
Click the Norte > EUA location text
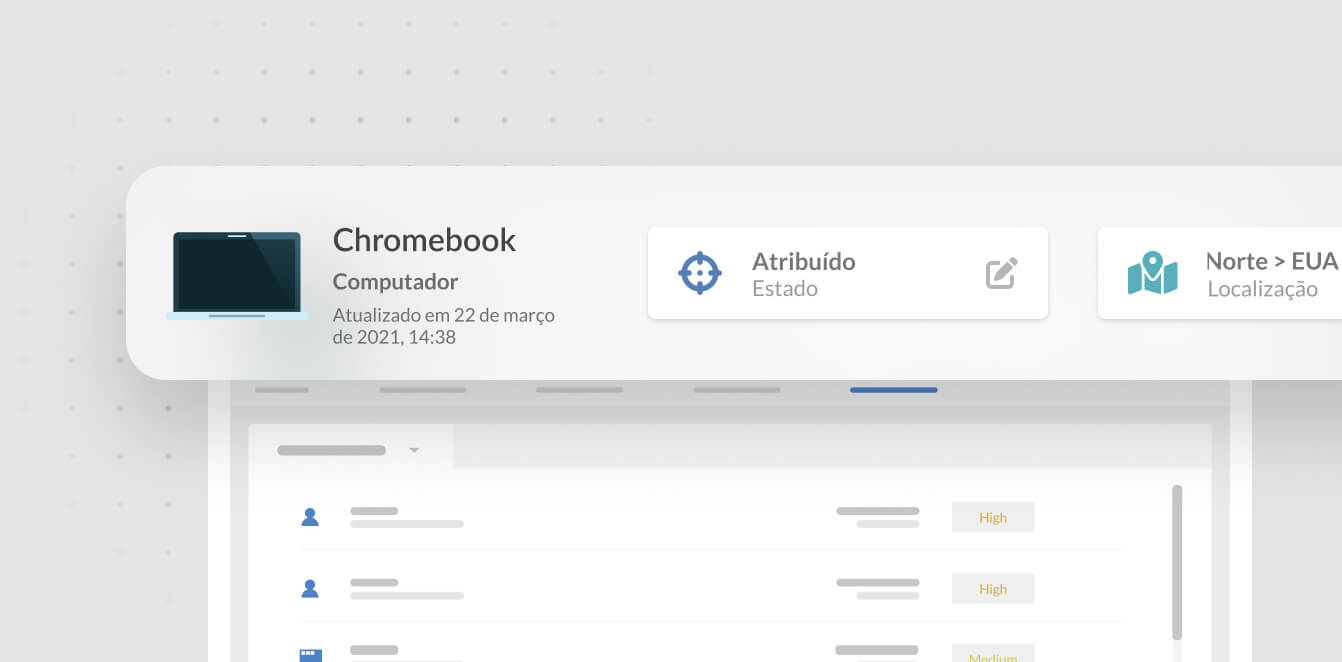(1271, 261)
